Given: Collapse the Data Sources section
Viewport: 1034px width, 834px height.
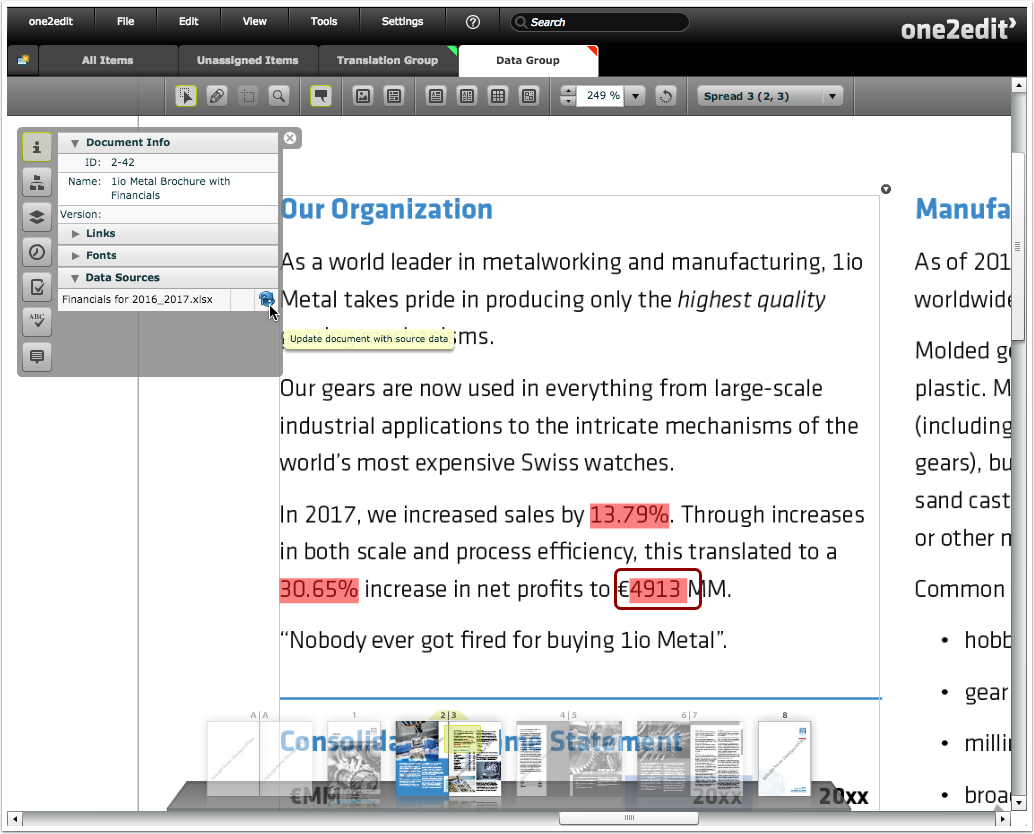Looking at the screenshot, I should tap(75, 278).
